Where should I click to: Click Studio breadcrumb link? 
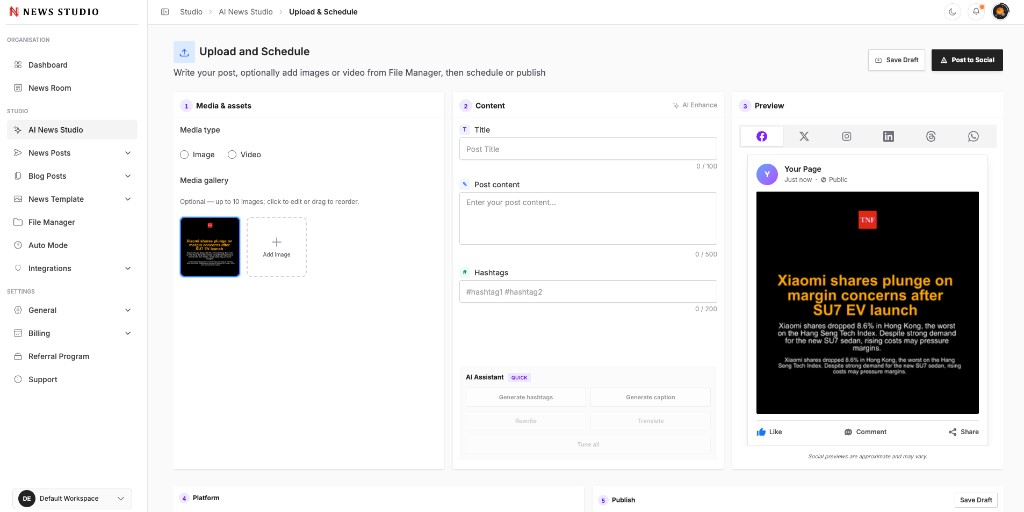click(191, 12)
